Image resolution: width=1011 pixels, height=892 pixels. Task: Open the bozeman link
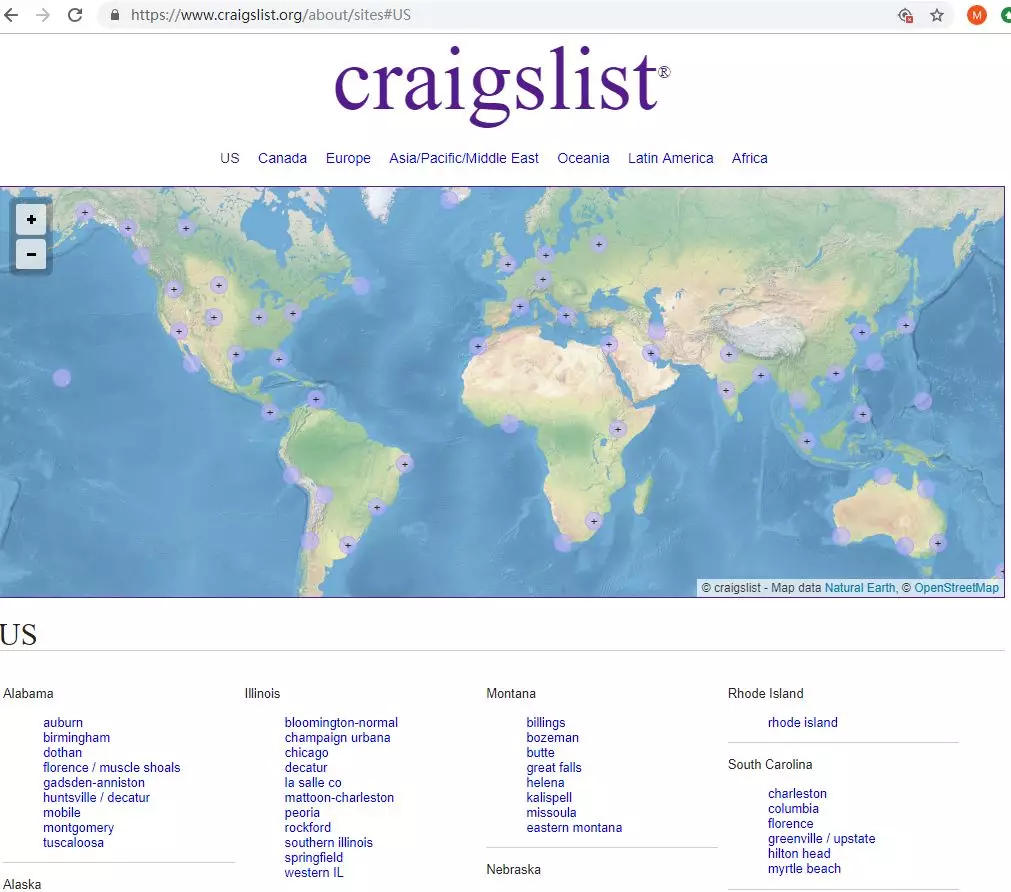(553, 737)
